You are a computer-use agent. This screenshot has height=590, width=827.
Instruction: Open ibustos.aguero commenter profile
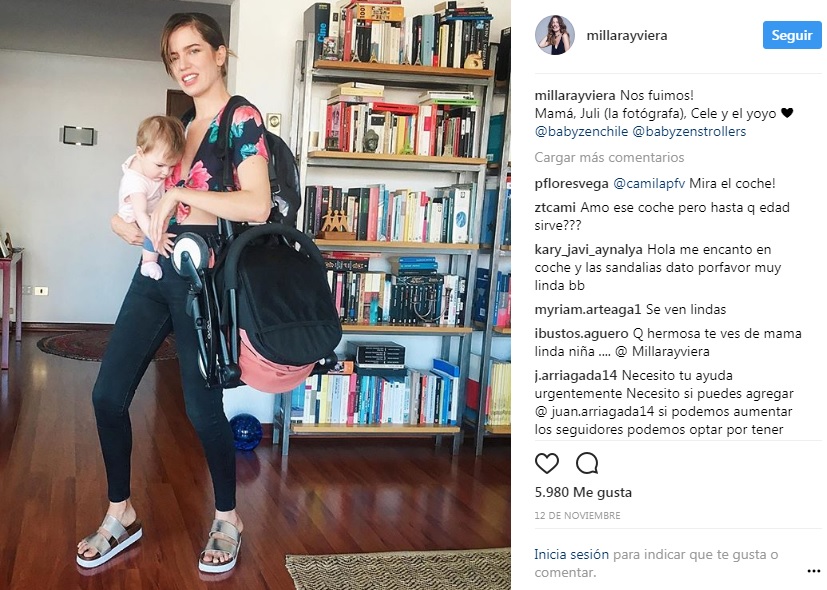[x=581, y=334]
